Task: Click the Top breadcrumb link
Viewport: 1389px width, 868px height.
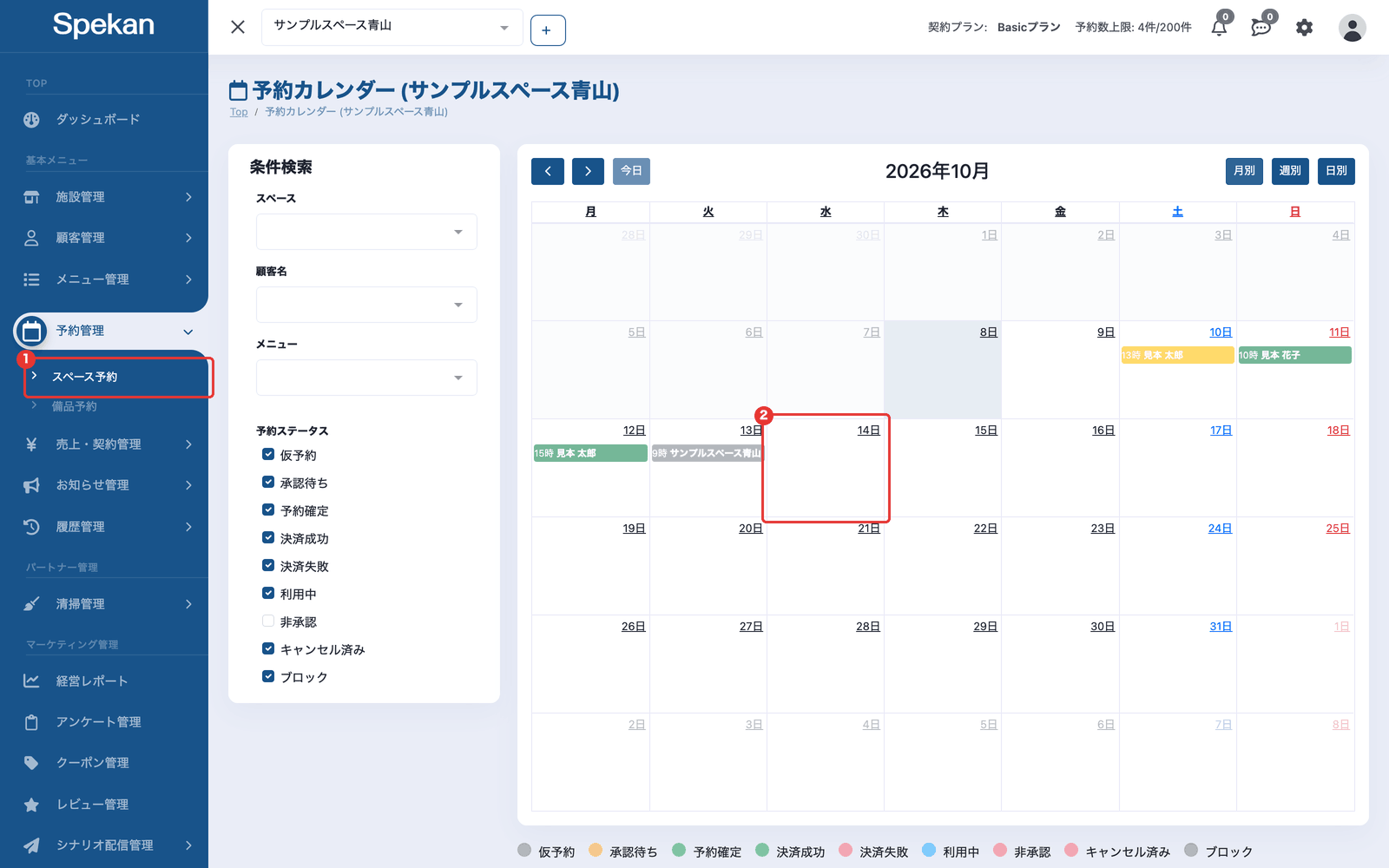Action: pos(239,112)
